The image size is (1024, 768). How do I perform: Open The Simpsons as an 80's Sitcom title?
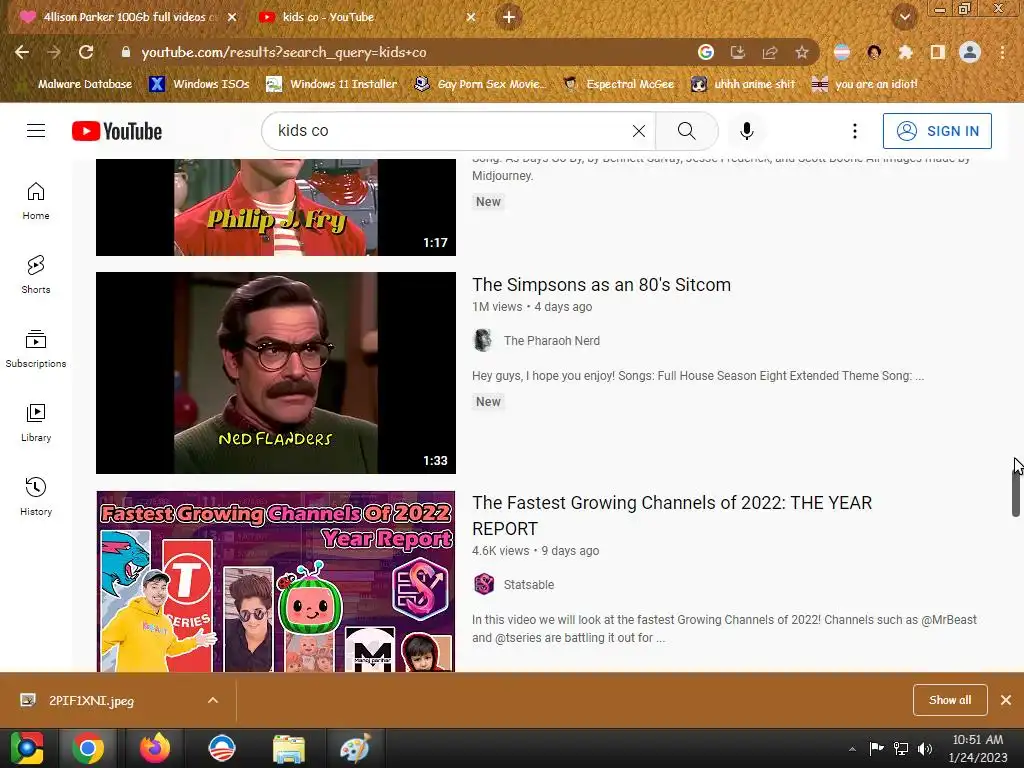[601, 285]
